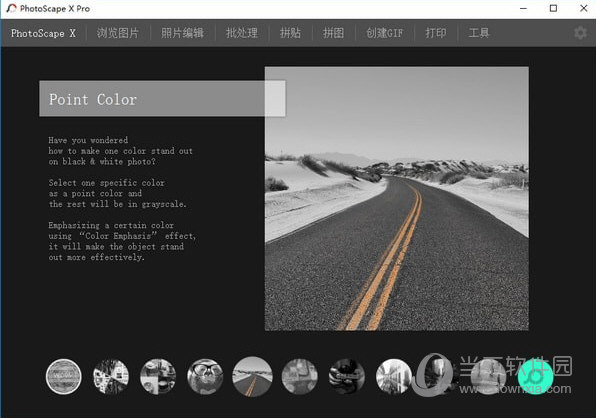The image size is (596, 418).
Task: Open the 工具 tab
Action: tap(479, 33)
